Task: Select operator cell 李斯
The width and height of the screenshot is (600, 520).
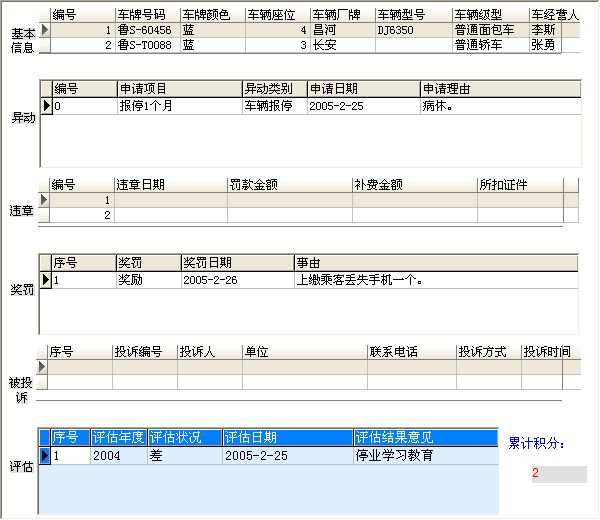Action: coord(545,30)
